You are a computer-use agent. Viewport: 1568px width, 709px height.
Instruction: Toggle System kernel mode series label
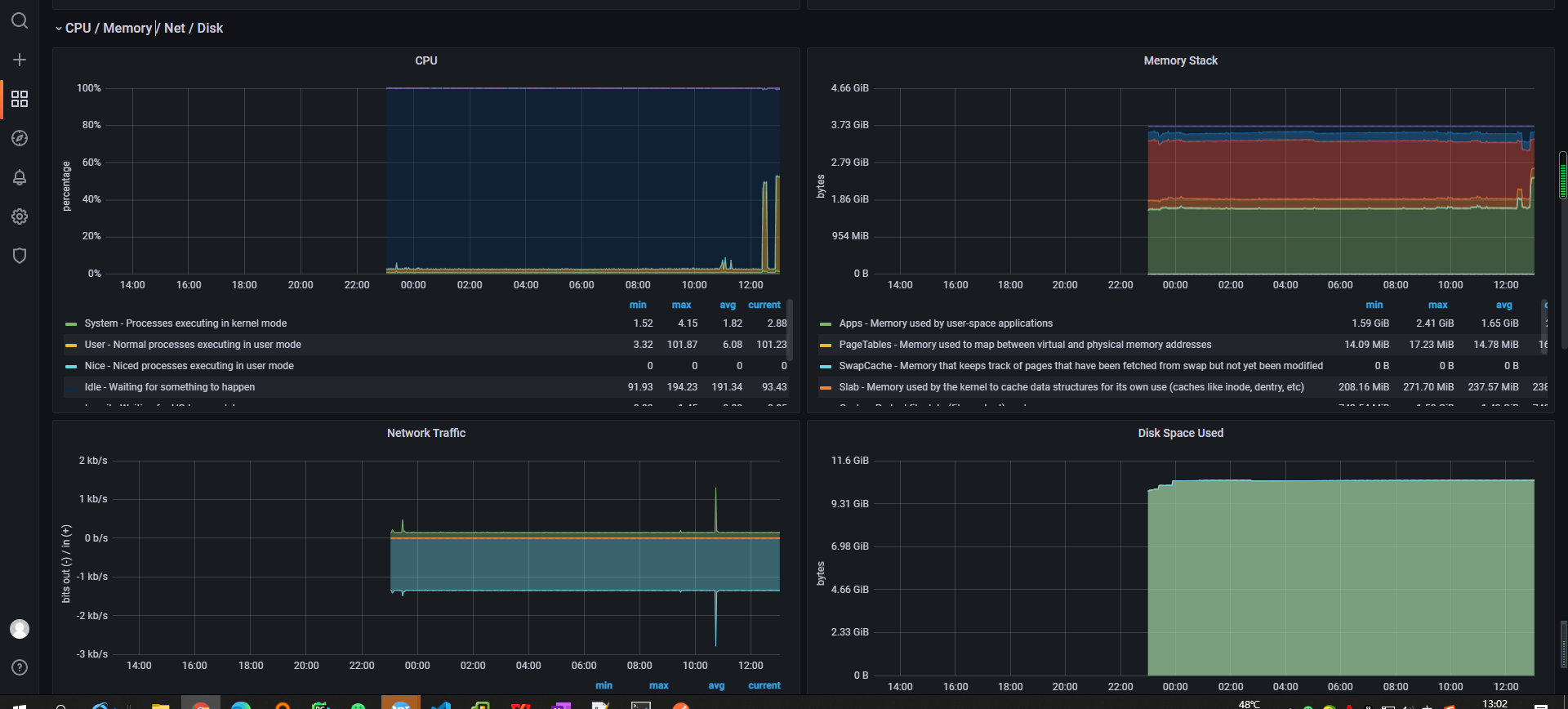(x=185, y=323)
